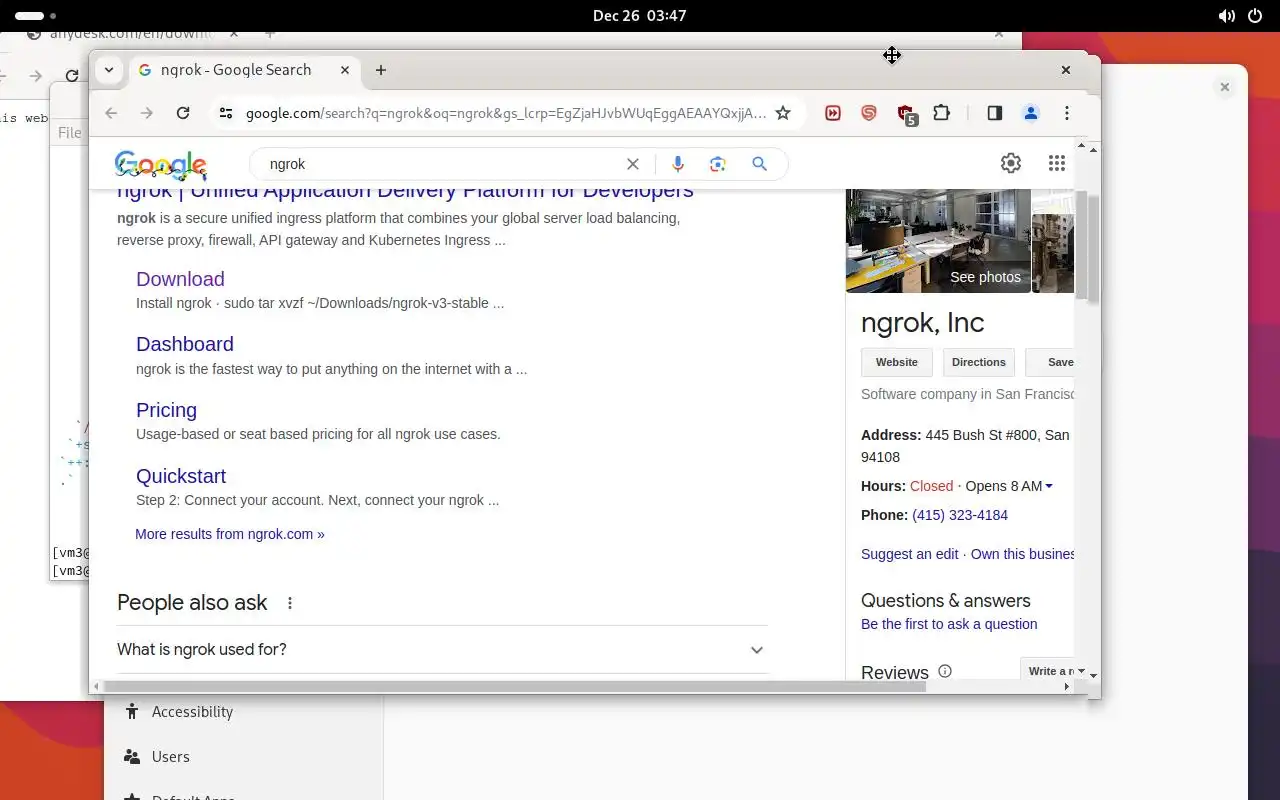The height and width of the screenshot is (800, 1280).
Task: Click the Write a review button
Action: tap(1047, 670)
